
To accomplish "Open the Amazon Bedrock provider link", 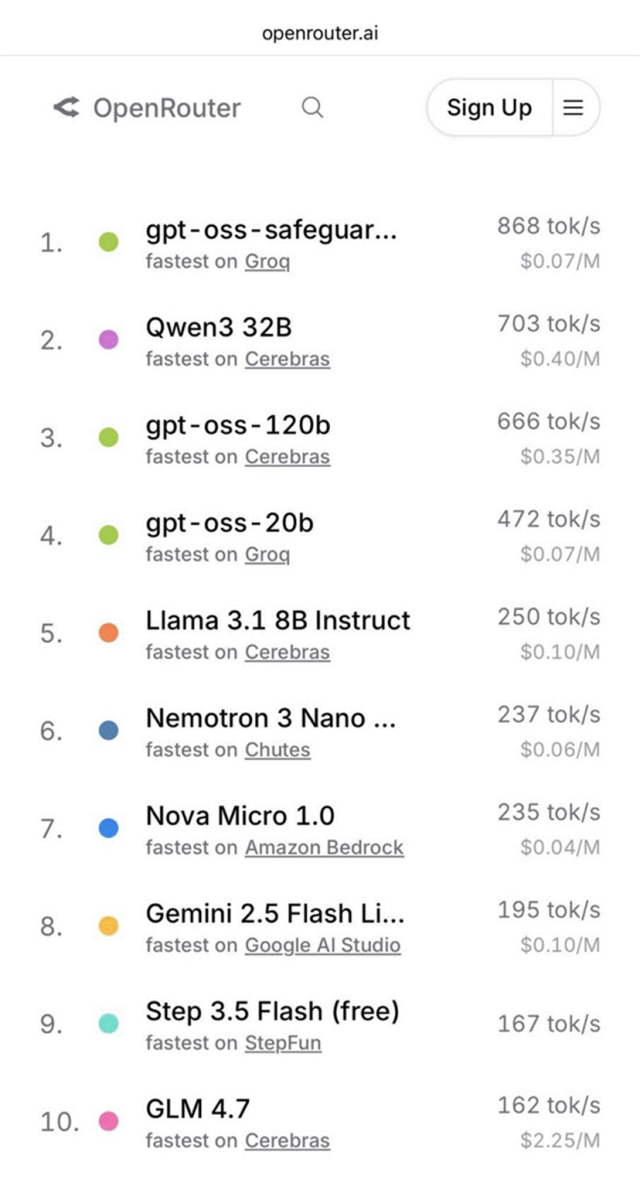I will (324, 847).
